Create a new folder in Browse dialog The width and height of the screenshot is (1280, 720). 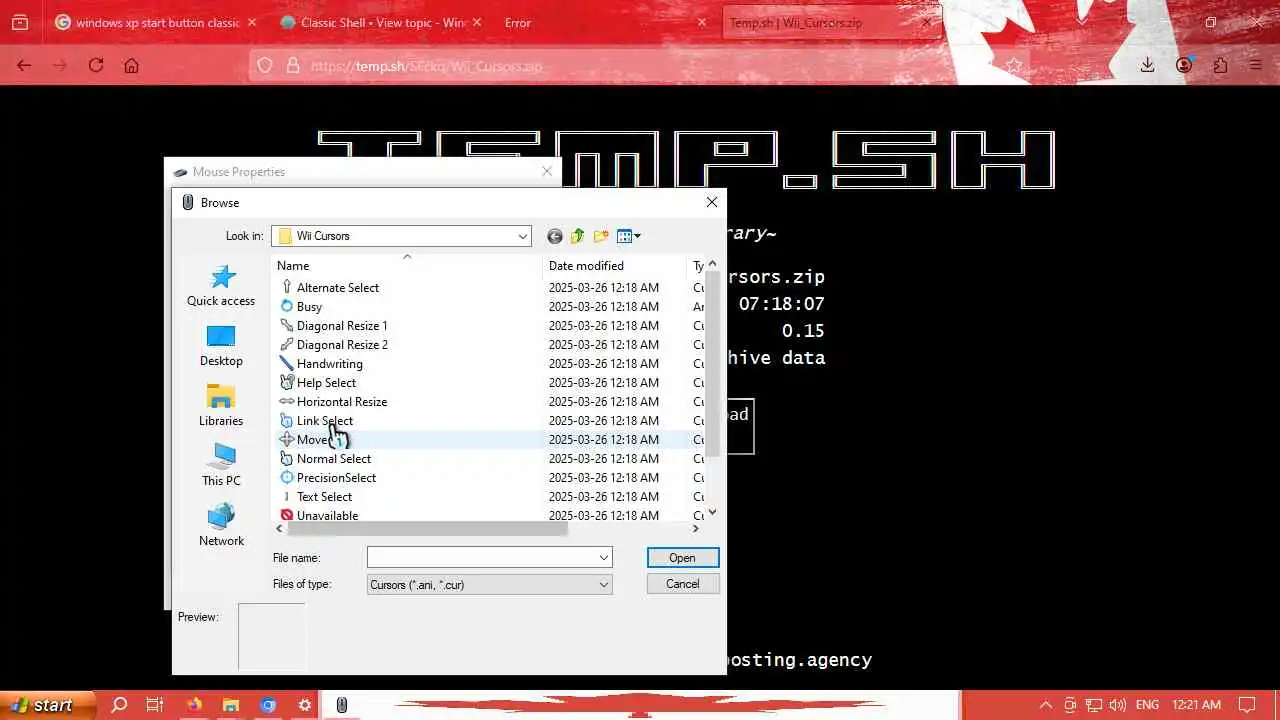(x=601, y=236)
